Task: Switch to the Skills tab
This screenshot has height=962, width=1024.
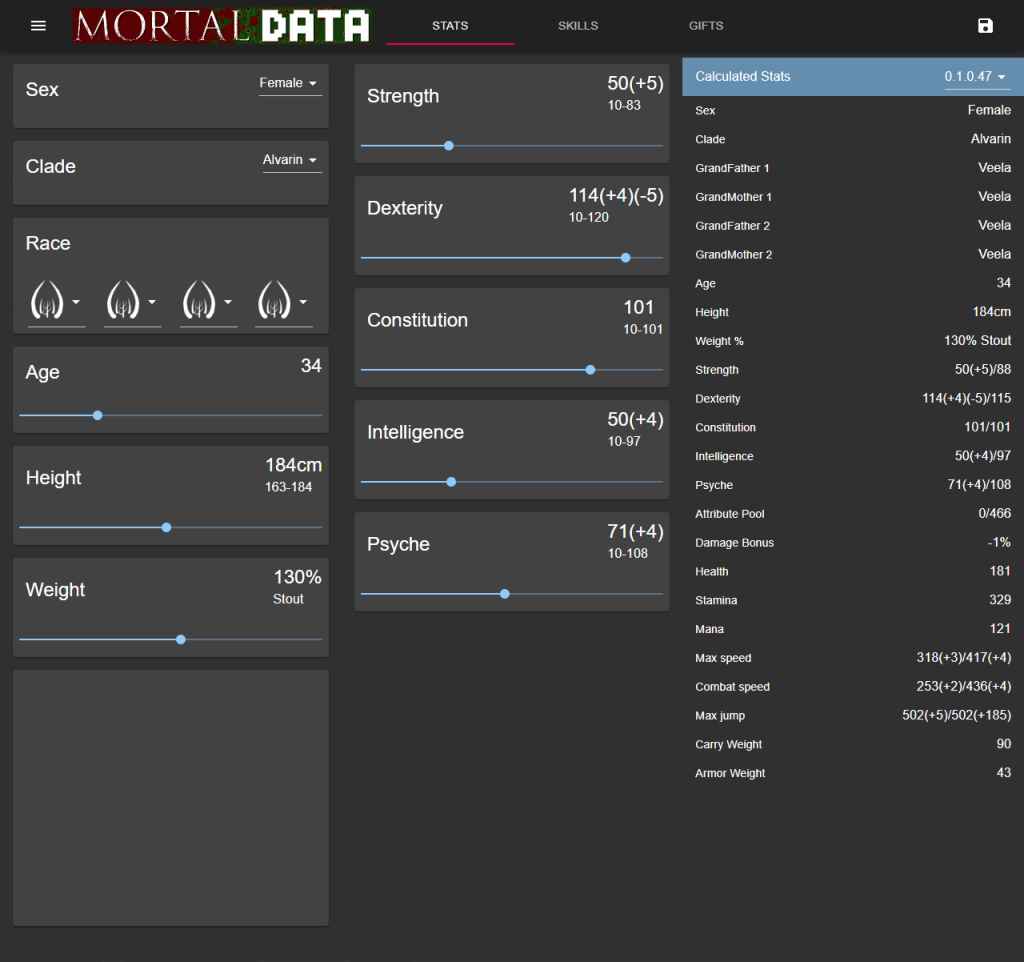Action: [578, 26]
